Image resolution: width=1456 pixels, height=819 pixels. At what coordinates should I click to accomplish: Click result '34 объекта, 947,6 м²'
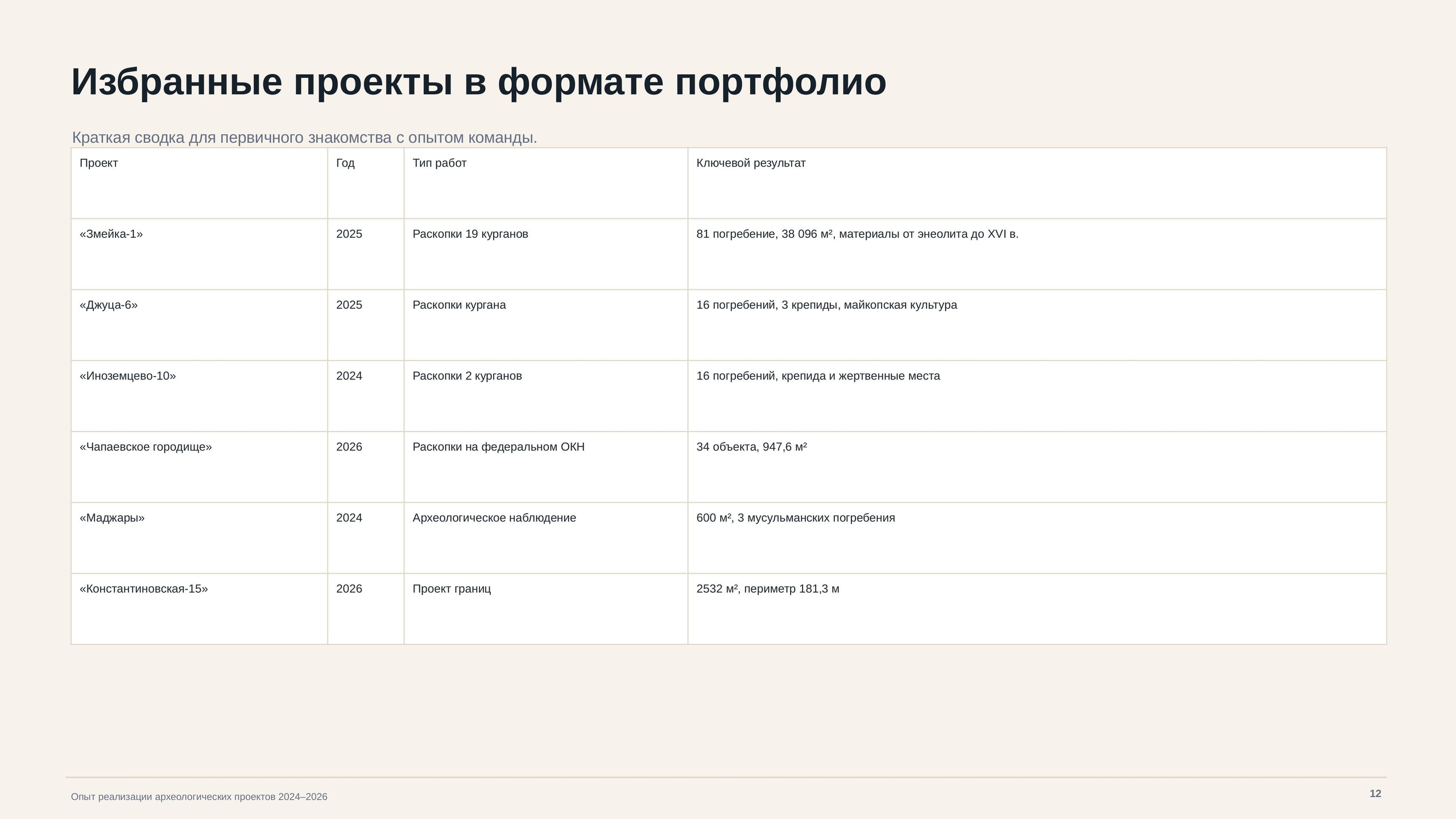click(x=752, y=447)
